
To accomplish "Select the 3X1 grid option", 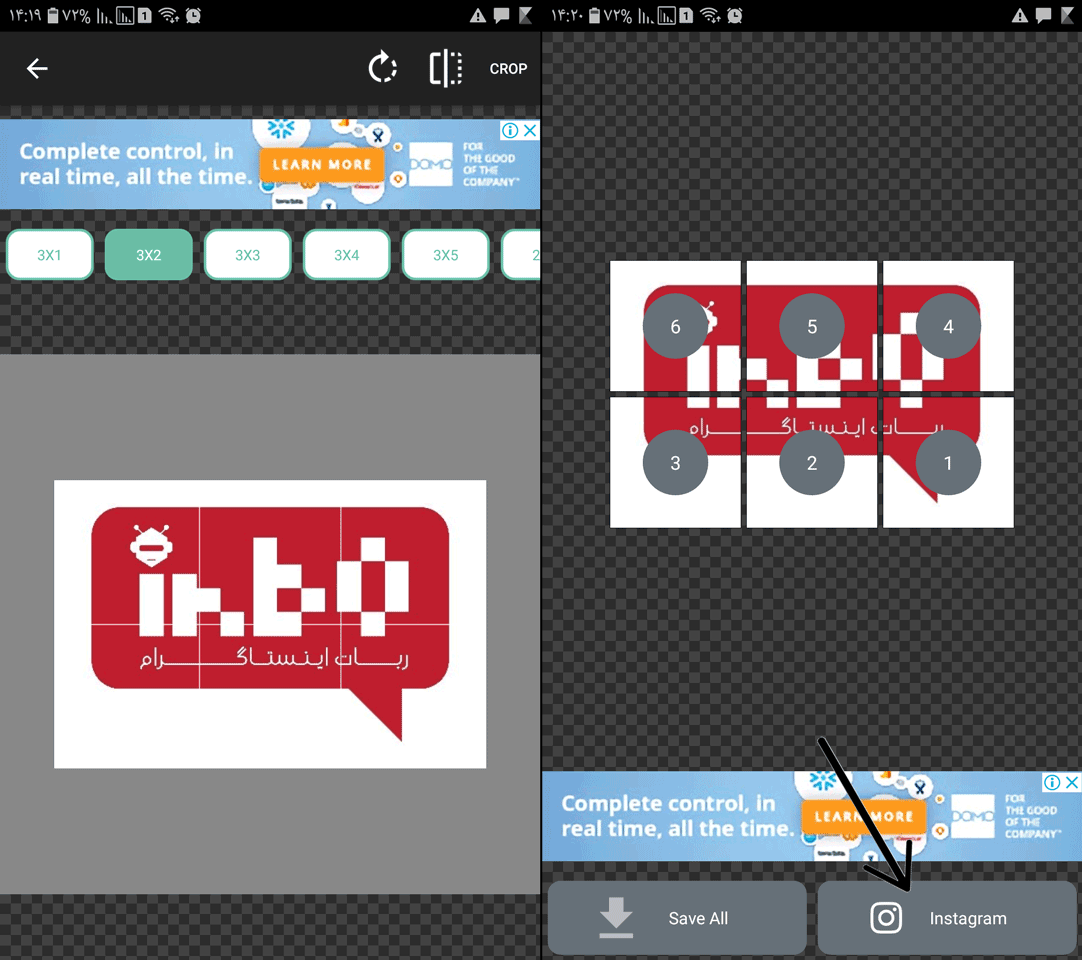I will 50,255.
